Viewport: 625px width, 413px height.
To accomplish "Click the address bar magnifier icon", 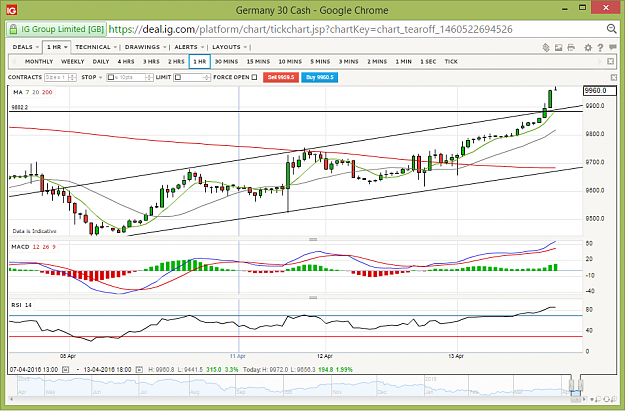I will [x=611, y=29].
